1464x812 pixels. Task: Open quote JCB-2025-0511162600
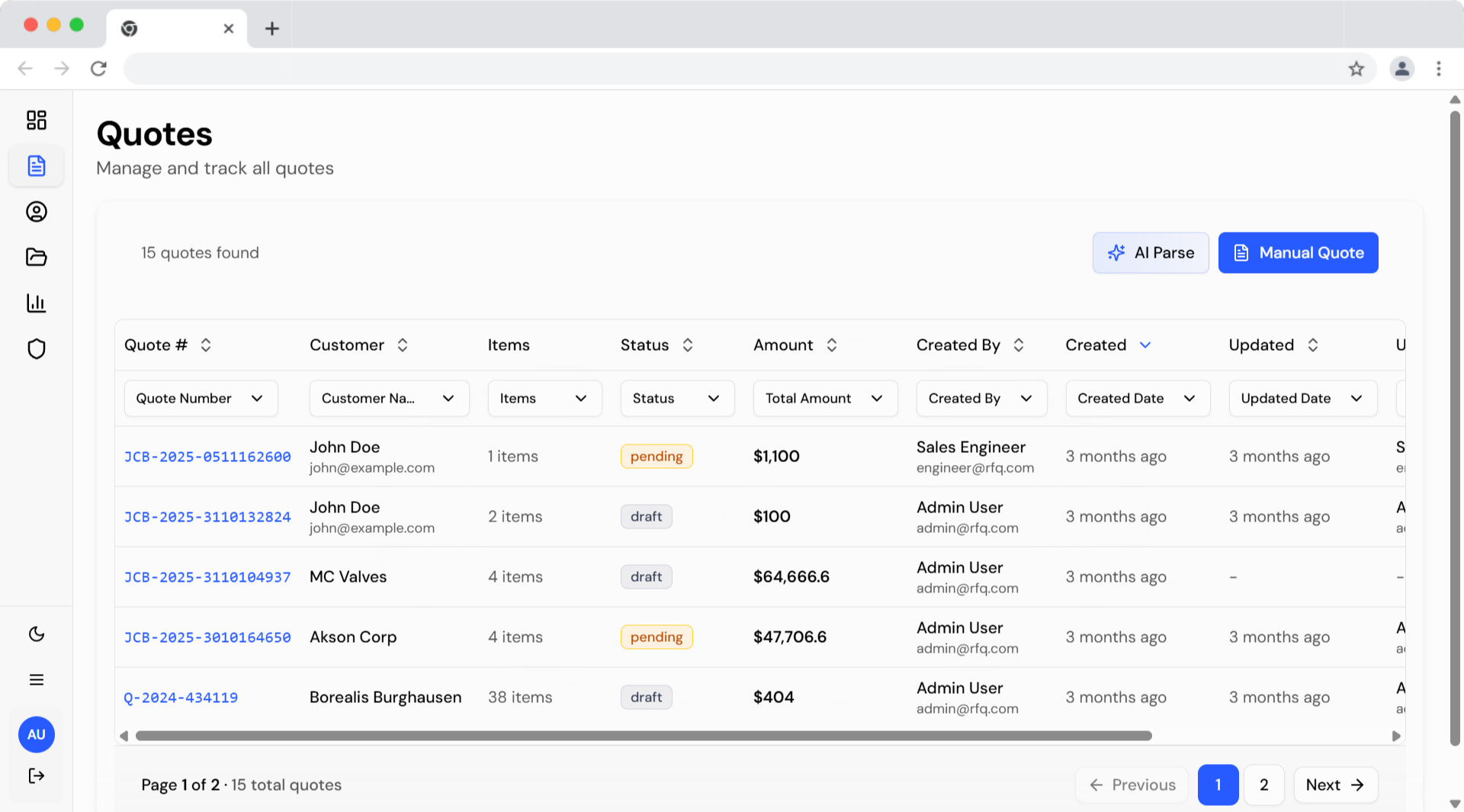click(x=207, y=457)
